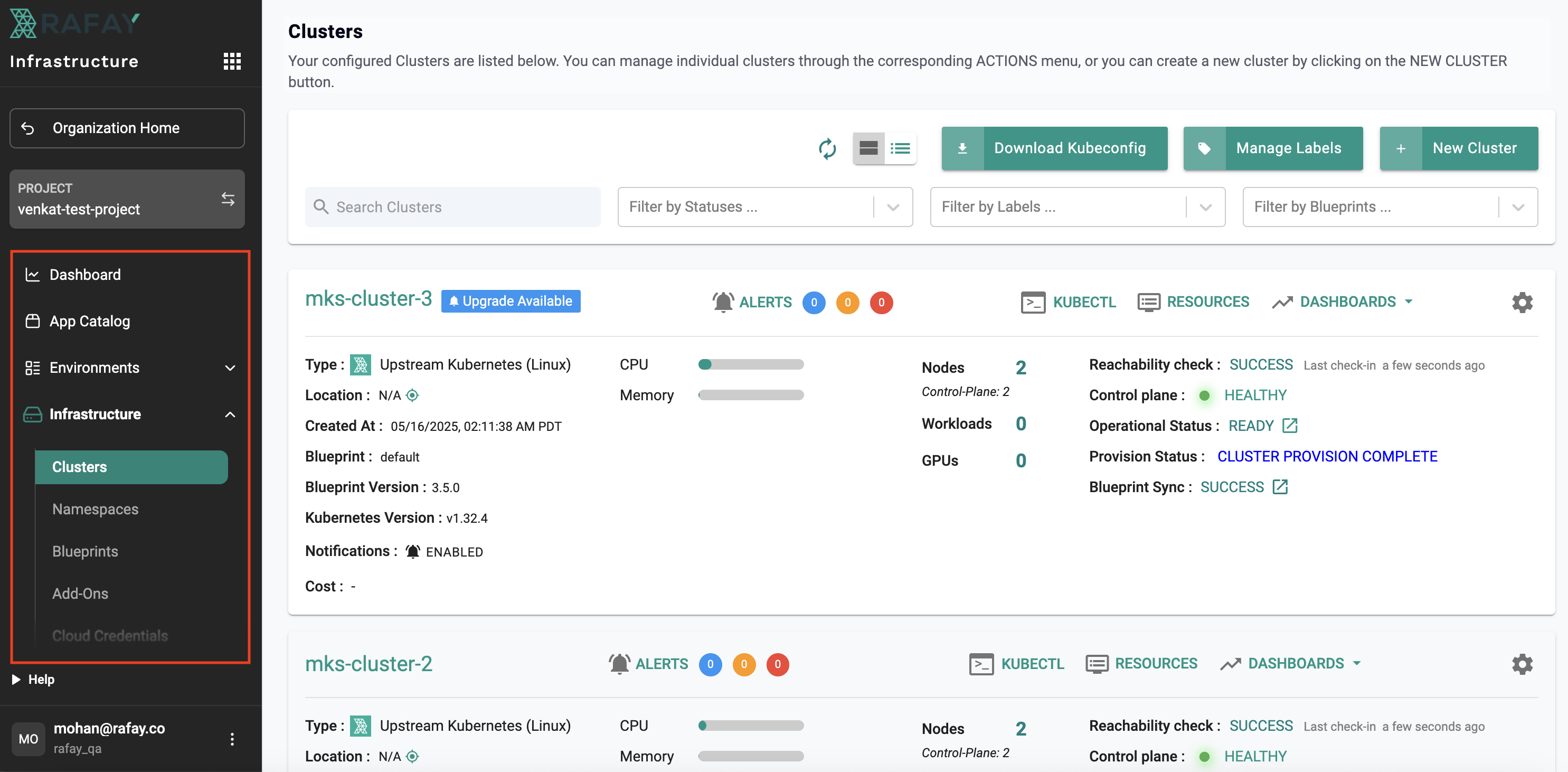This screenshot has width=1568, height=772.
Task: Click Manage Labels button
Action: tap(1273, 148)
